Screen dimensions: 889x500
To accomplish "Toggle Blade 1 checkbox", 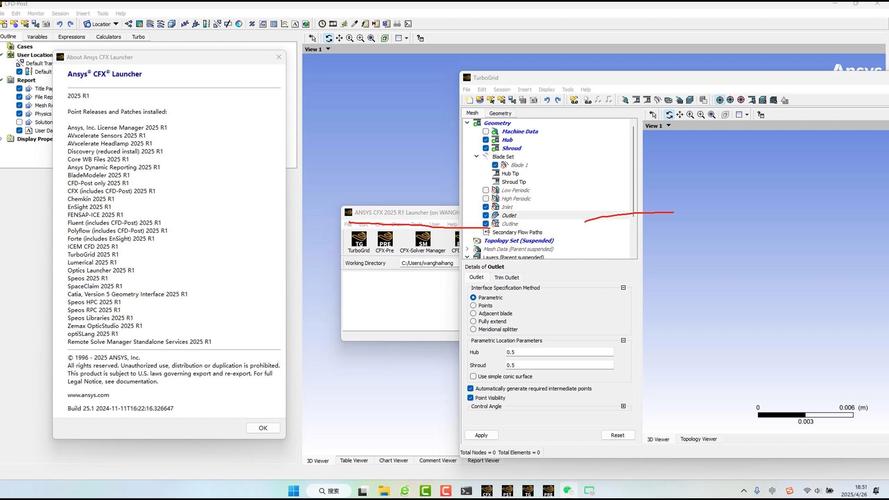I will pyautogui.click(x=495, y=165).
